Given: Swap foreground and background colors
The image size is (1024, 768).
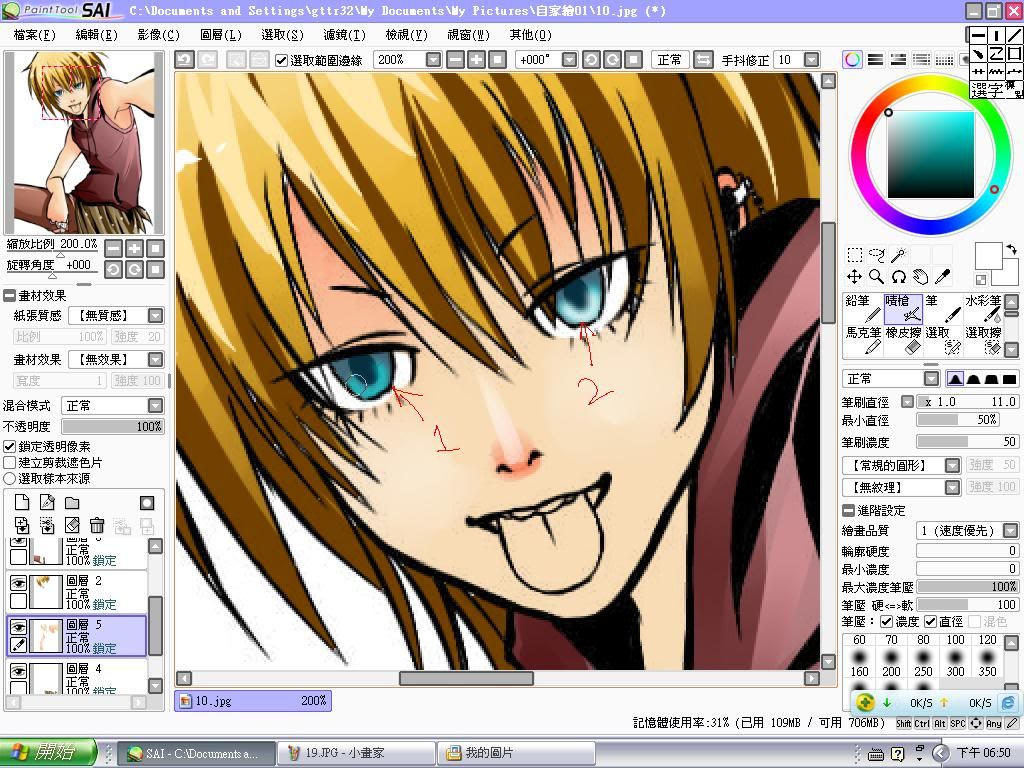Looking at the screenshot, I should (x=1010, y=249).
